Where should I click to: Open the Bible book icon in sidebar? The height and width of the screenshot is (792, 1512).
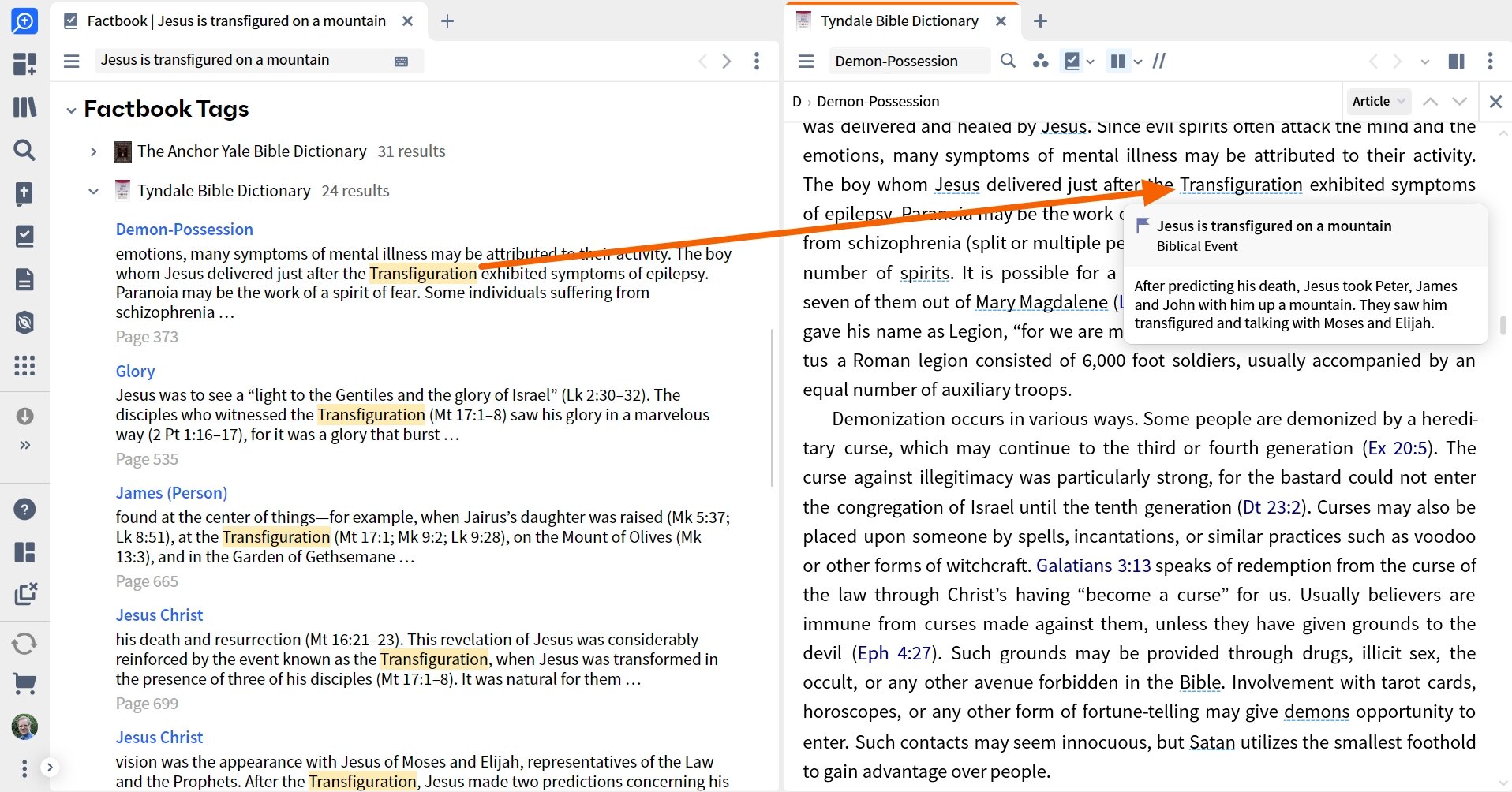24,193
